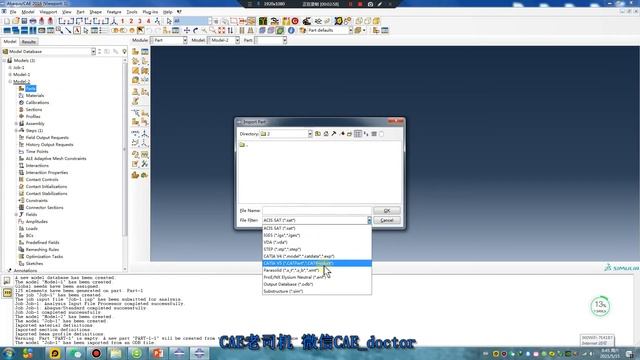Select BCs in the model tree
The width and height of the screenshot is (640, 360).
pyautogui.click(x=29, y=236)
